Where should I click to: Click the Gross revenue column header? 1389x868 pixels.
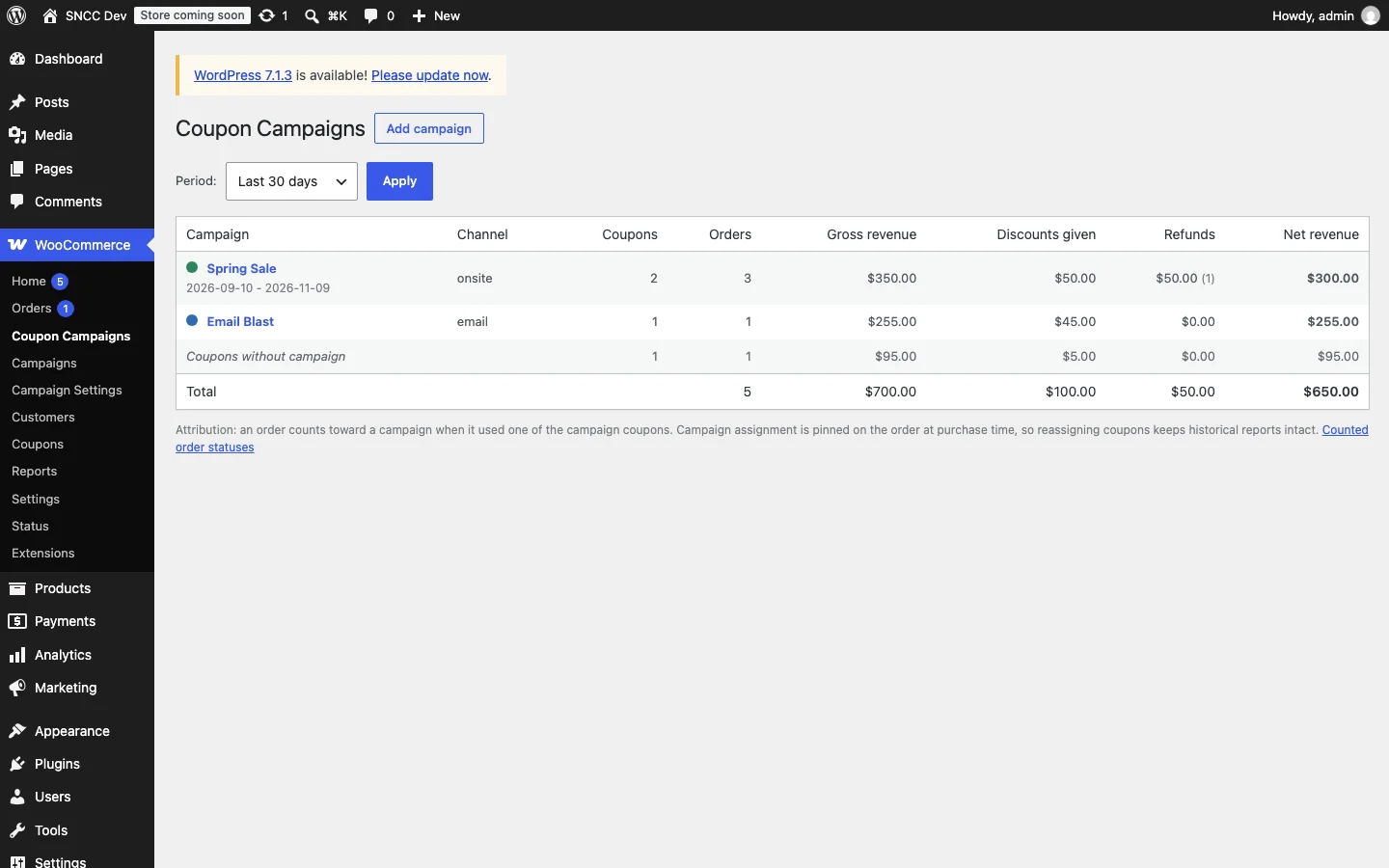coord(872,234)
